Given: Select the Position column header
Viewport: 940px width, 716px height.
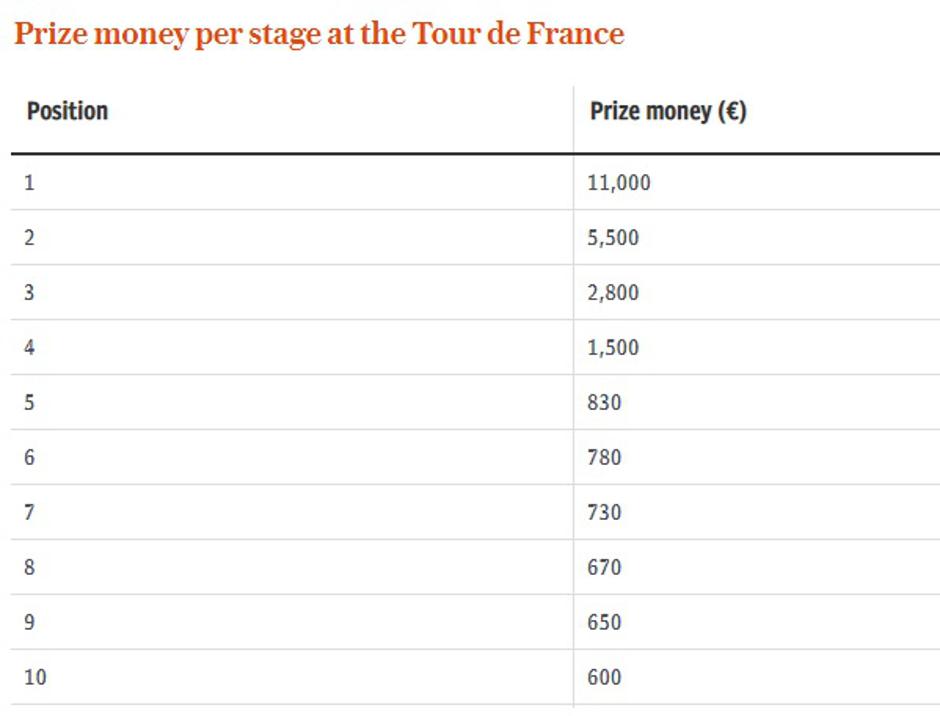Looking at the screenshot, I should [67, 111].
